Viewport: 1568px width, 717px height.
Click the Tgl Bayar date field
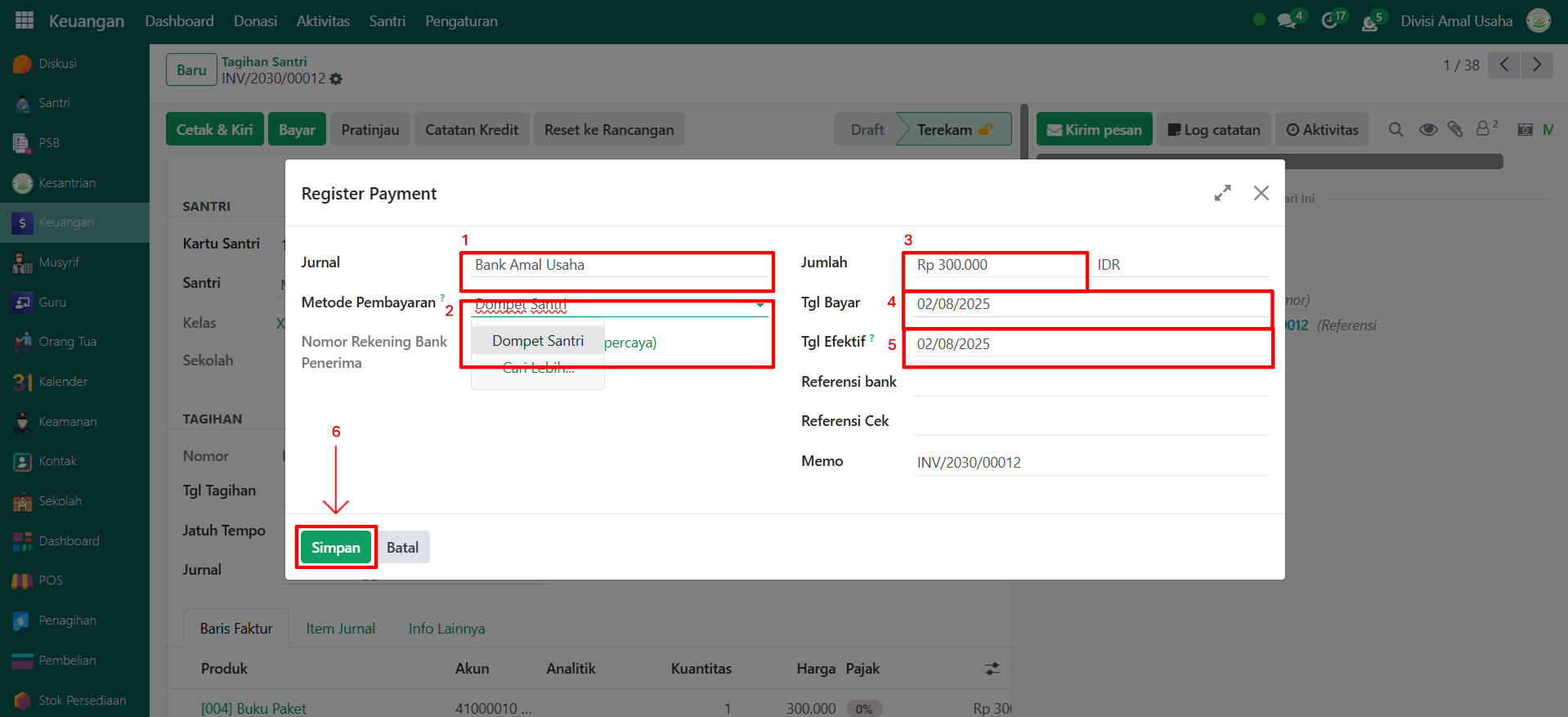(x=1089, y=304)
